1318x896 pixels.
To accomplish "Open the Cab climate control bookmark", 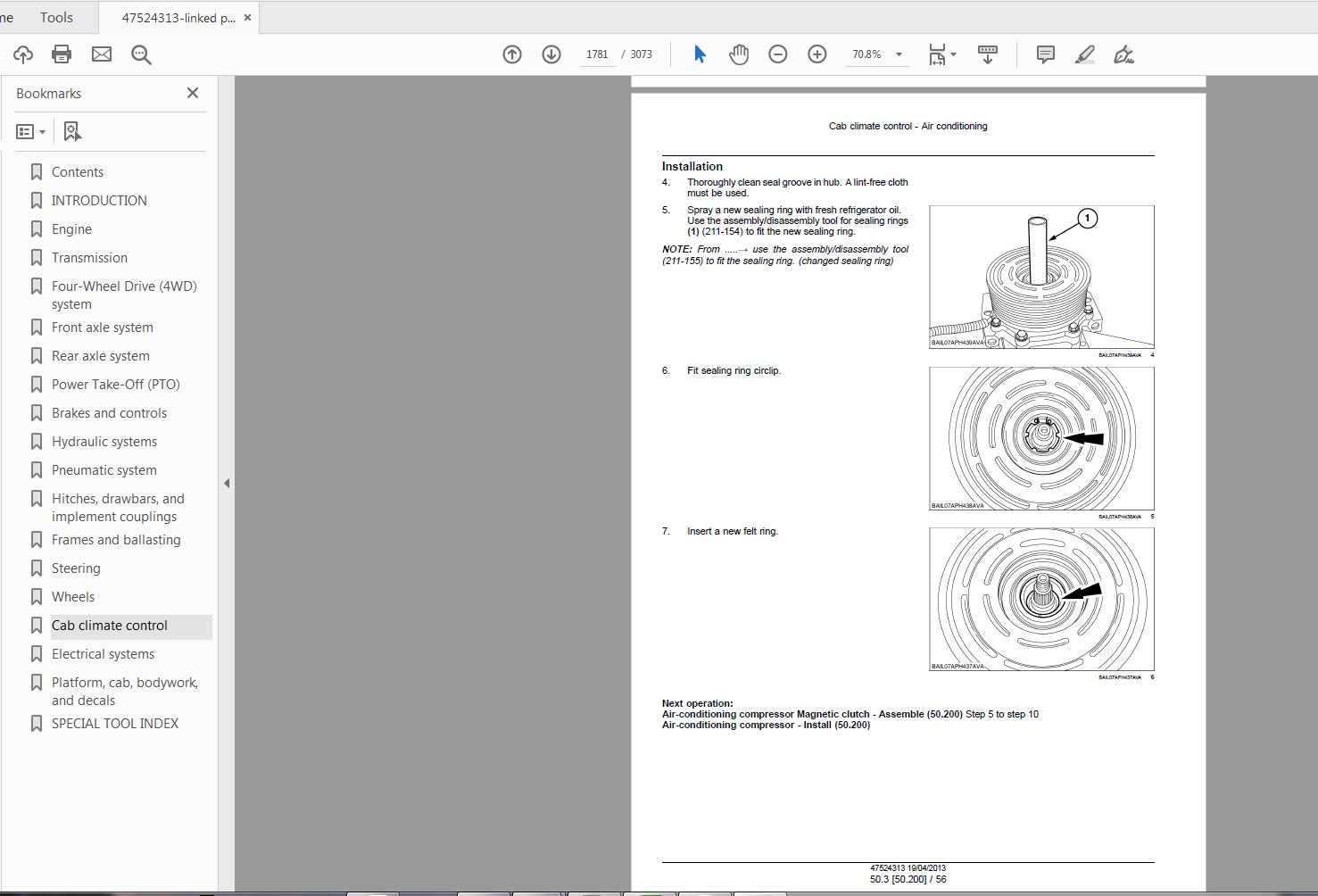I will click(x=110, y=625).
